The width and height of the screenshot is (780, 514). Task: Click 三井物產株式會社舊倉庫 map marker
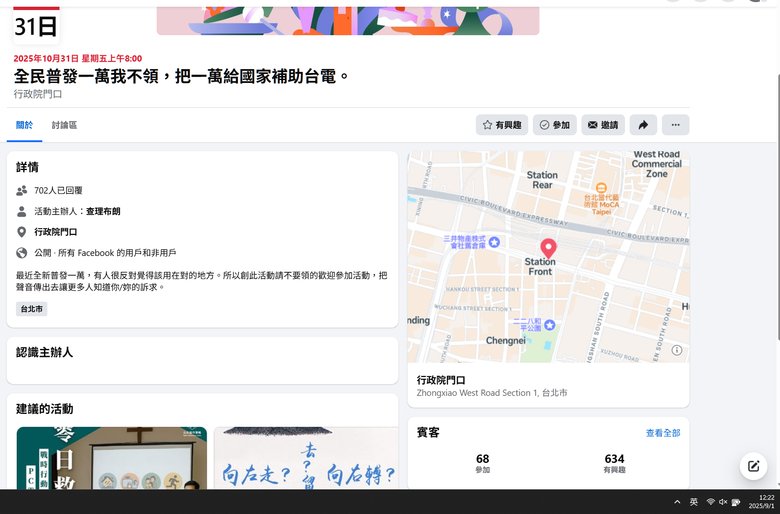click(x=494, y=242)
